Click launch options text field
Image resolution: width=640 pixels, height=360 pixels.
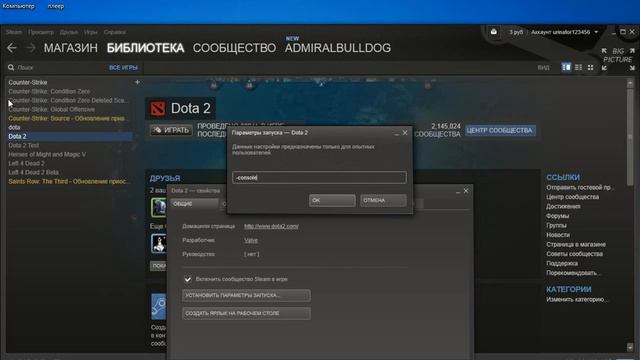[319, 177]
